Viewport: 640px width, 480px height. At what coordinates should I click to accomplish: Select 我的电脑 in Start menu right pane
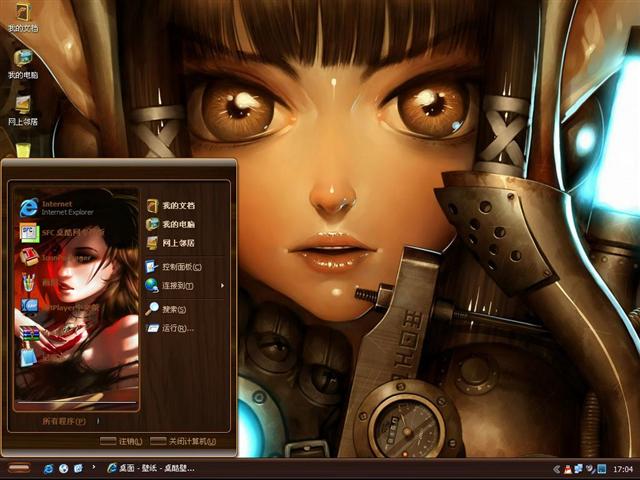(x=177, y=224)
